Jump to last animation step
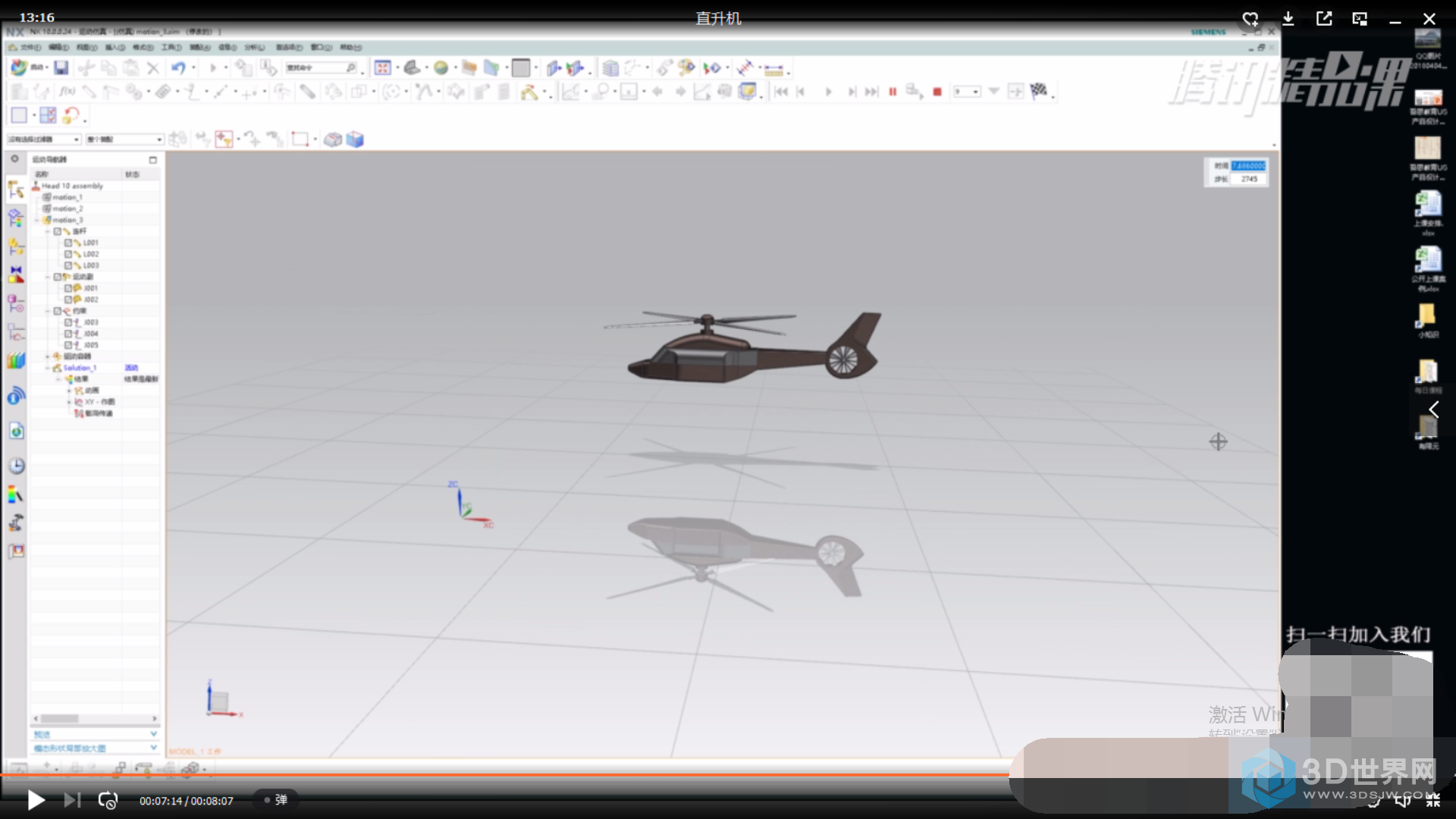 872,92
